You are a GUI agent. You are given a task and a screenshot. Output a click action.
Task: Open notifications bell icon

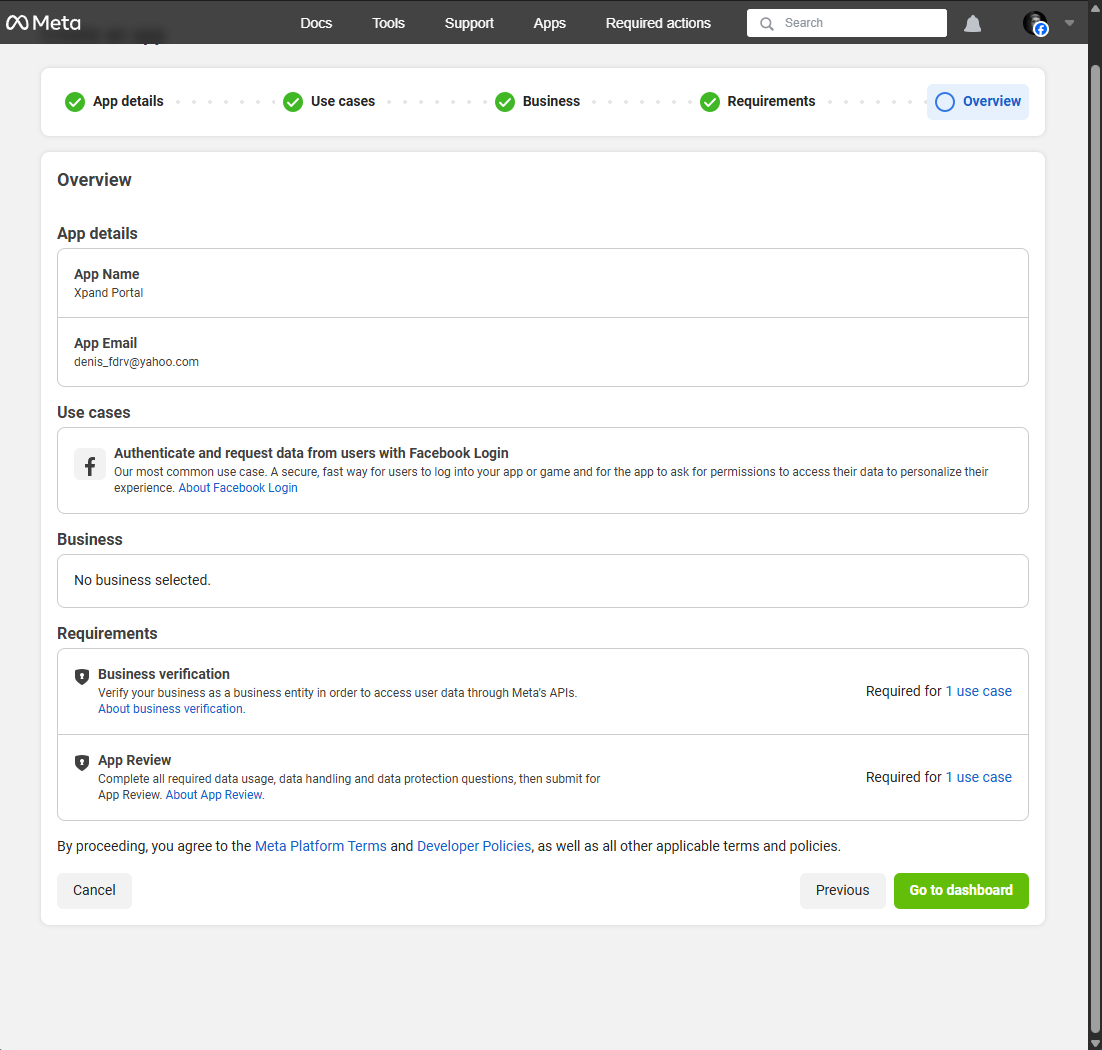coord(973,24)
